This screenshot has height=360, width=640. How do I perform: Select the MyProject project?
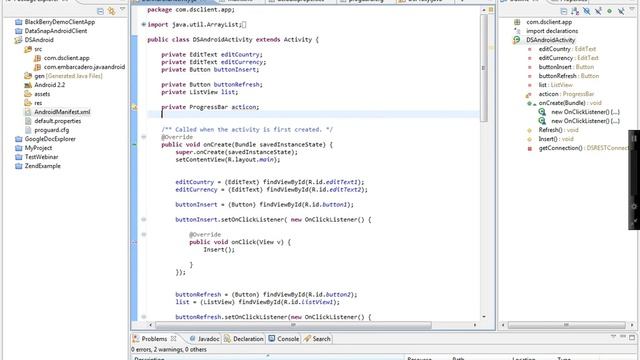point(38,148)
